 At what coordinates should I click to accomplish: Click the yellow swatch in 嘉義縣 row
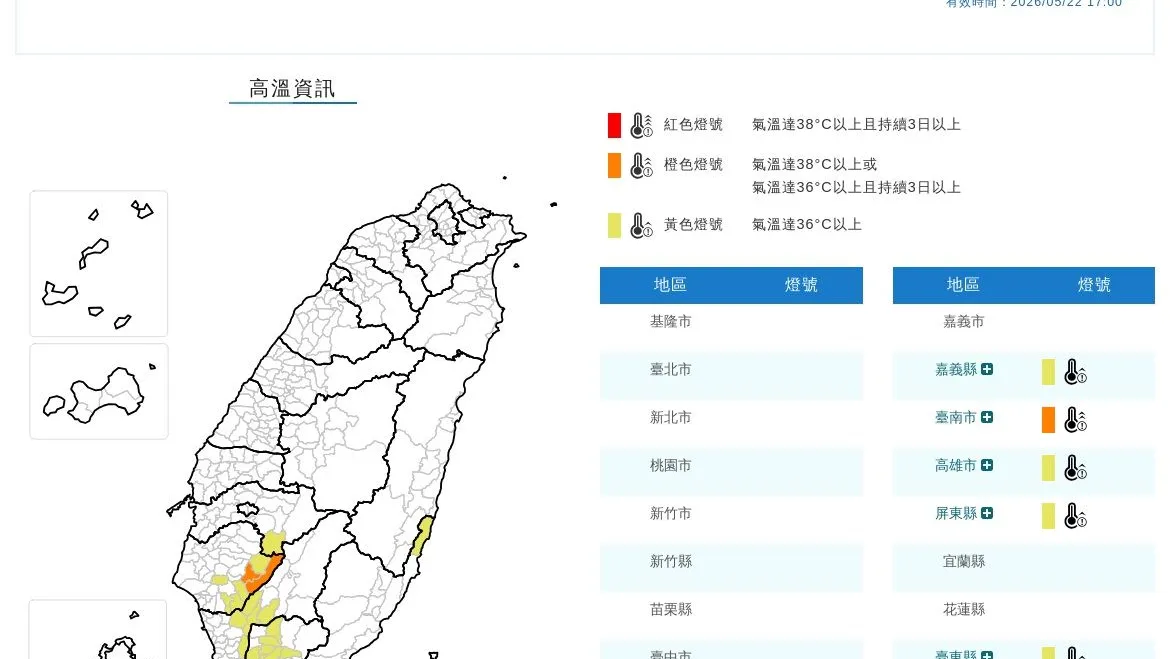[x=1048, y=372]
